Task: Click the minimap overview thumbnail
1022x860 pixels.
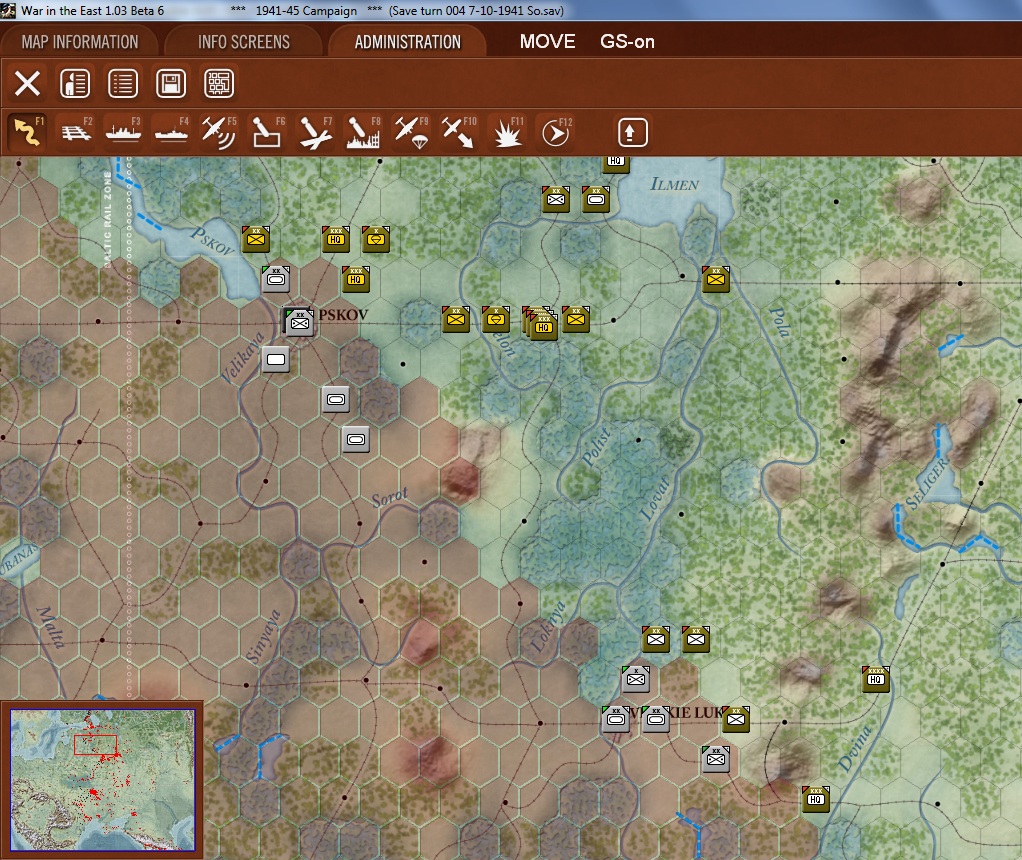Action: (x=102, y=780)
